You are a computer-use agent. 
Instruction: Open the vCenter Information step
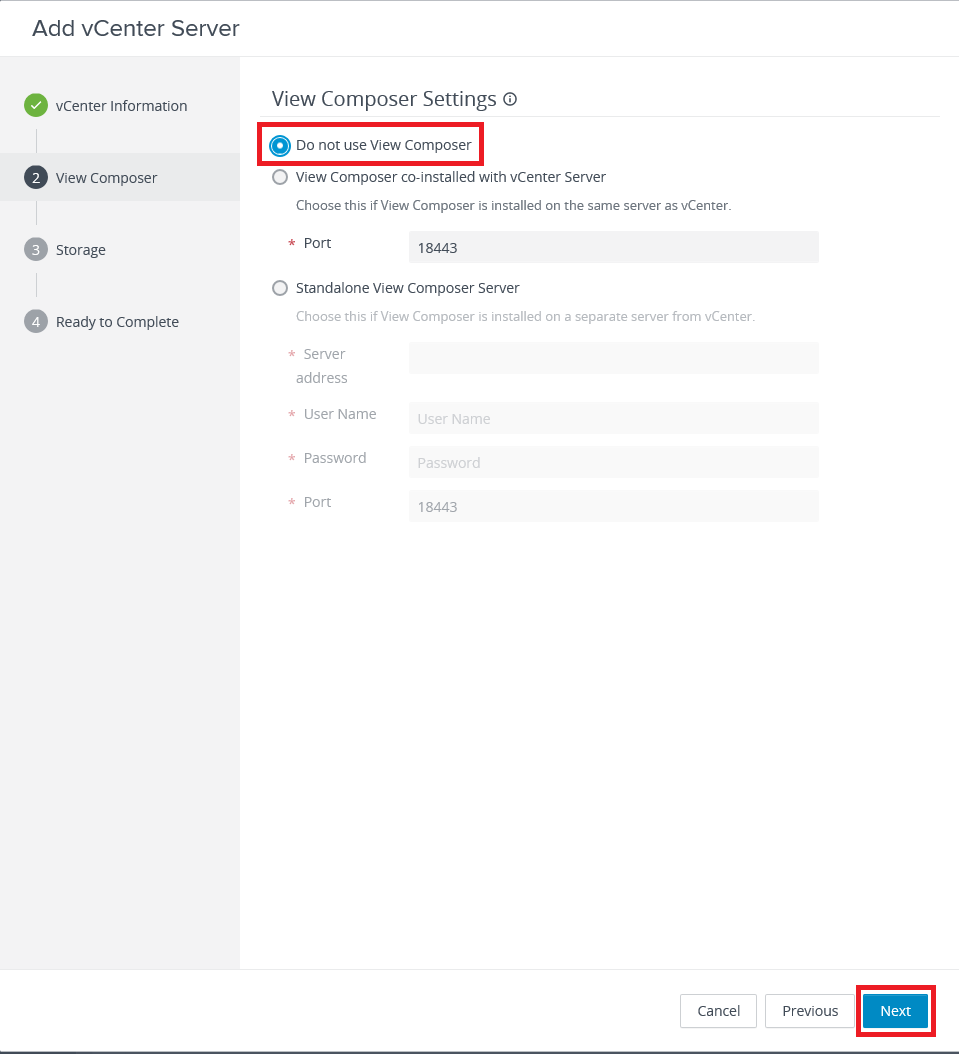click(x=121, y=106)
